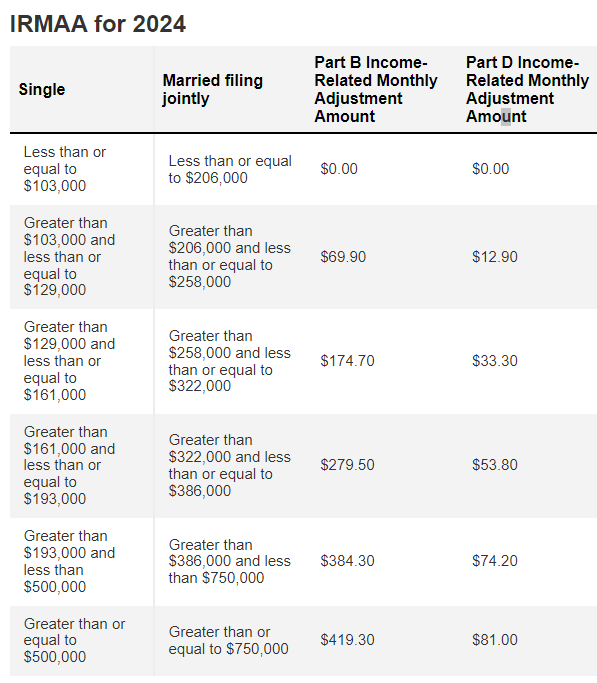Select the $74.20 Part D amount

(495, 561)
